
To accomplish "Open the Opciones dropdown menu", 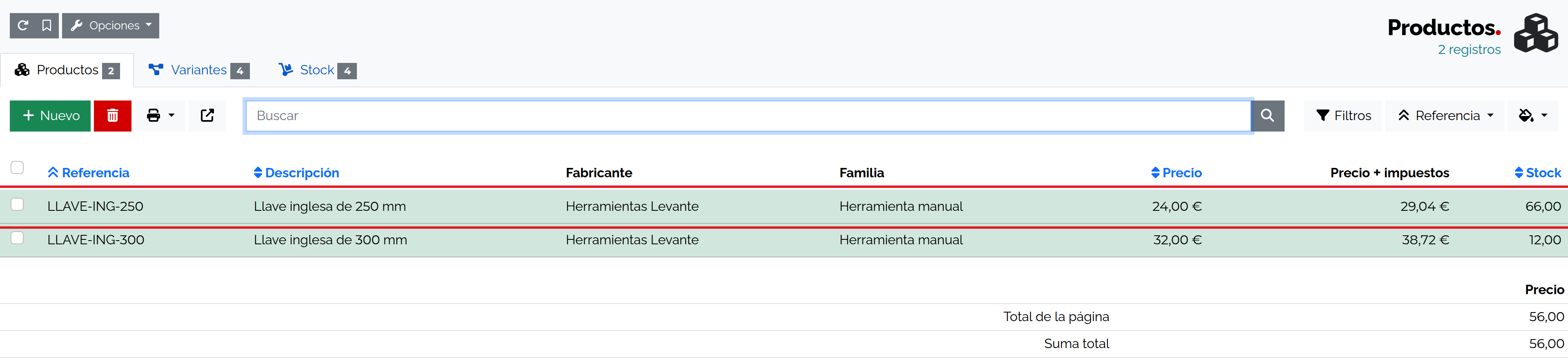I will pyautogui.click(x=111, y=26).
